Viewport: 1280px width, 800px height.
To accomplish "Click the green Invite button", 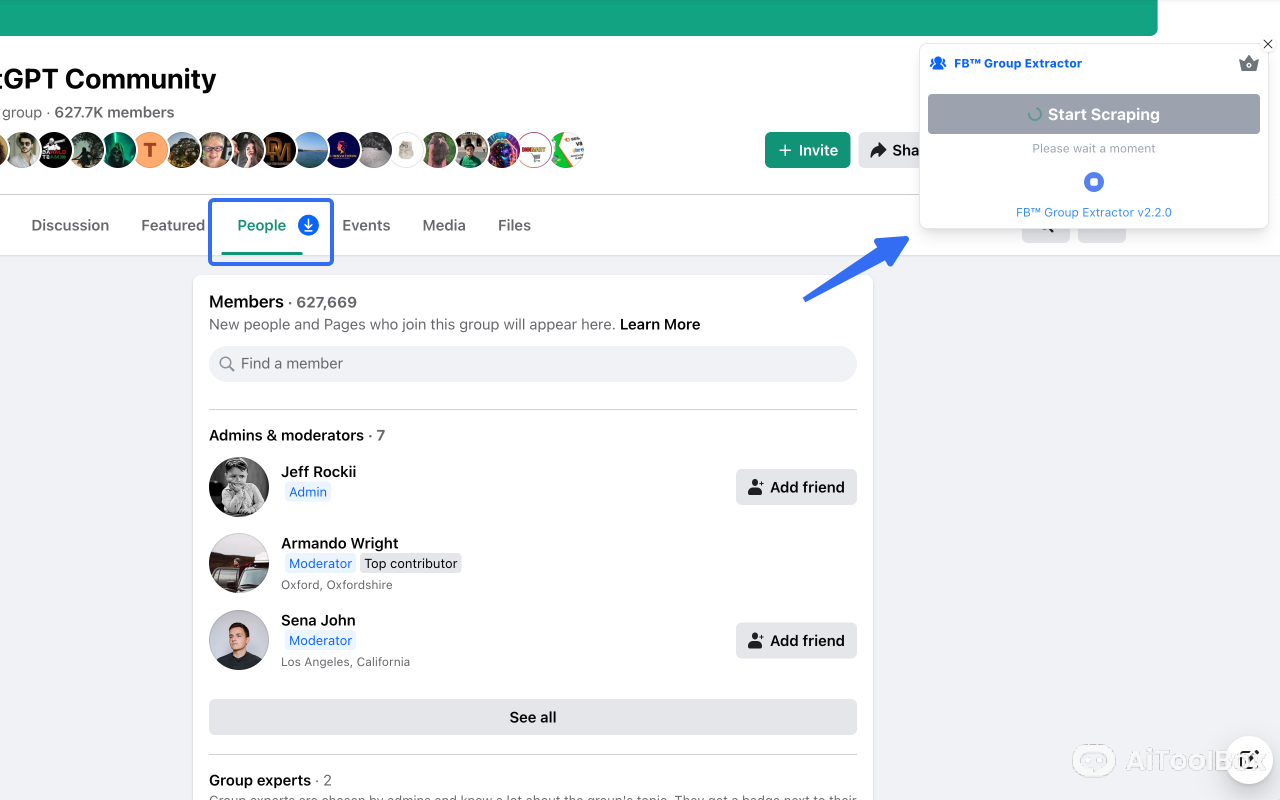I will (807, 149).
